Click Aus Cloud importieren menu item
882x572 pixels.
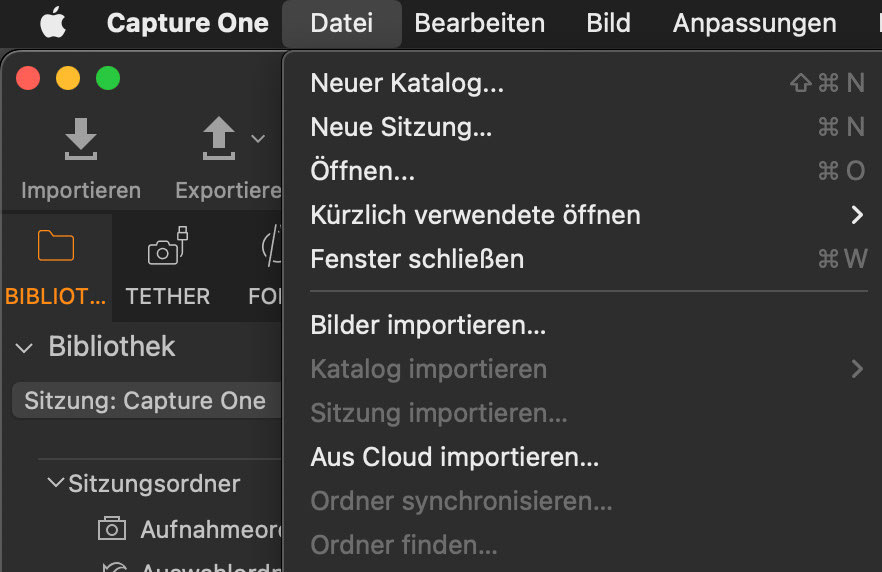(x=454, y=457)
